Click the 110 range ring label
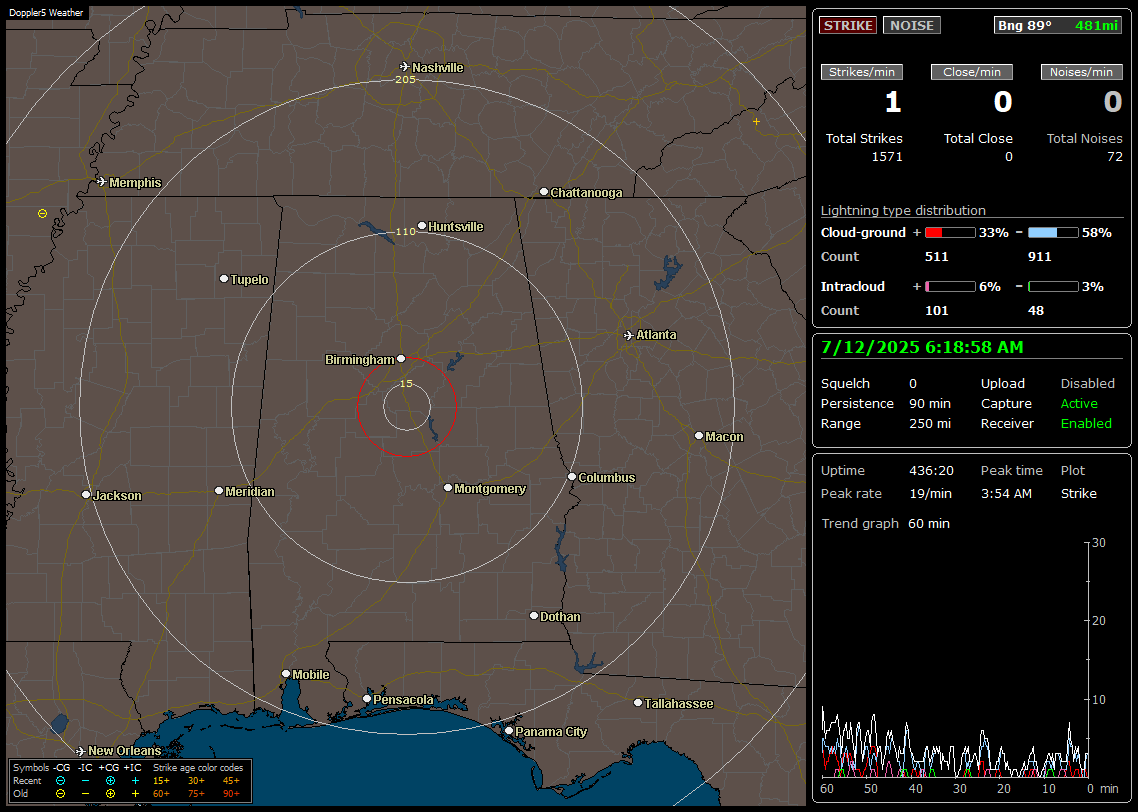This screenshot has height=812, width=1138. pyautogui.click(x=405, y=231)
